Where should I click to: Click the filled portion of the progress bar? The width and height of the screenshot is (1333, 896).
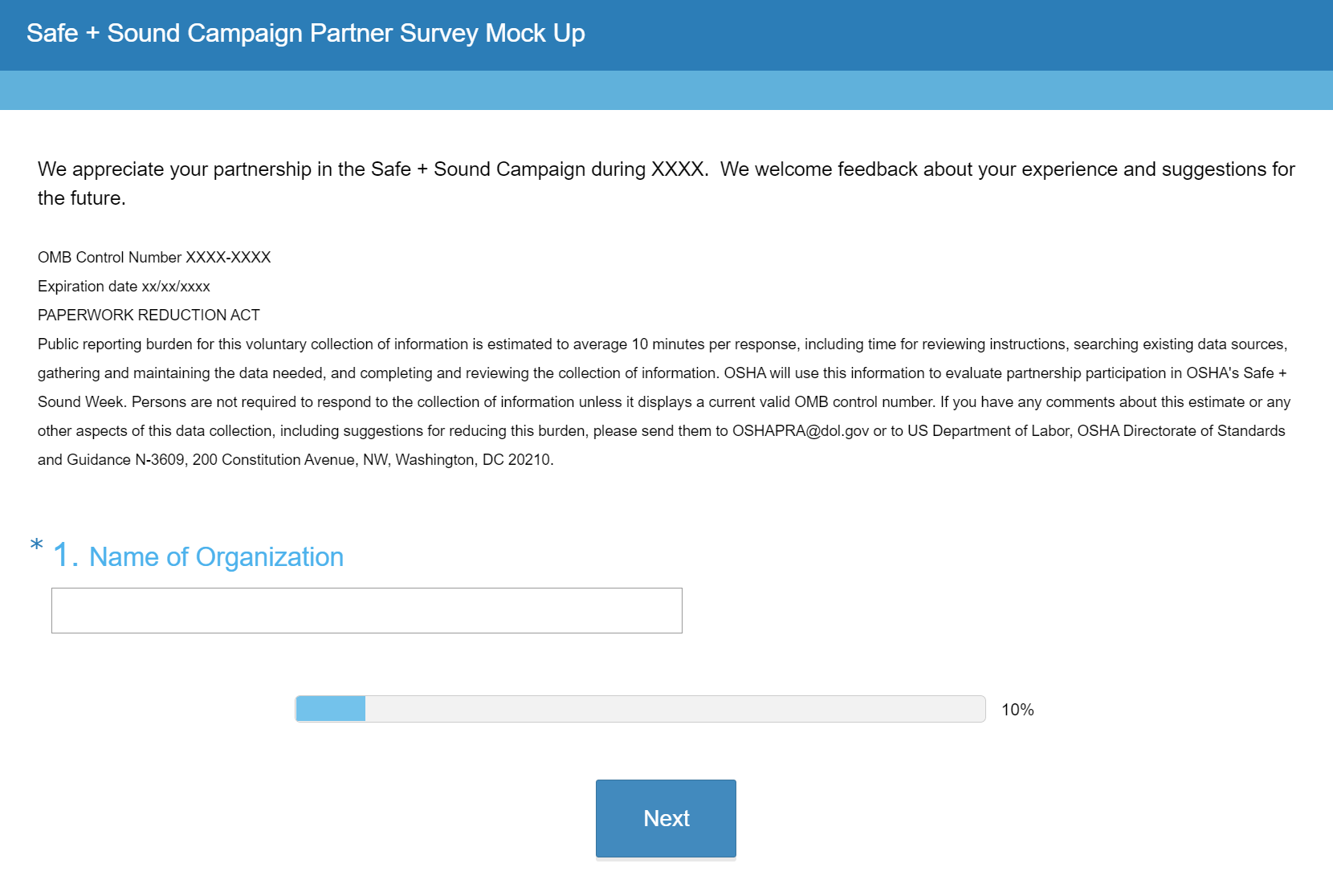point(331,709)
